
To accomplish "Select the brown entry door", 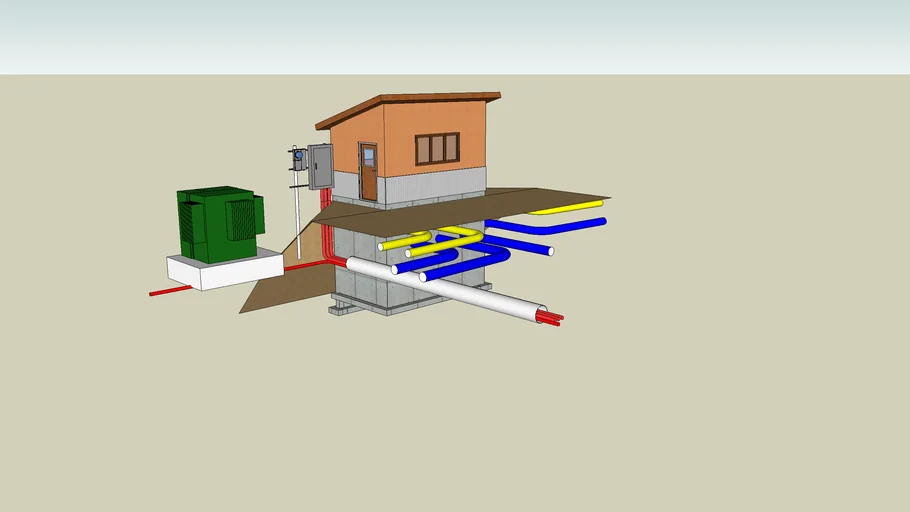I will (x=368, y=172).
